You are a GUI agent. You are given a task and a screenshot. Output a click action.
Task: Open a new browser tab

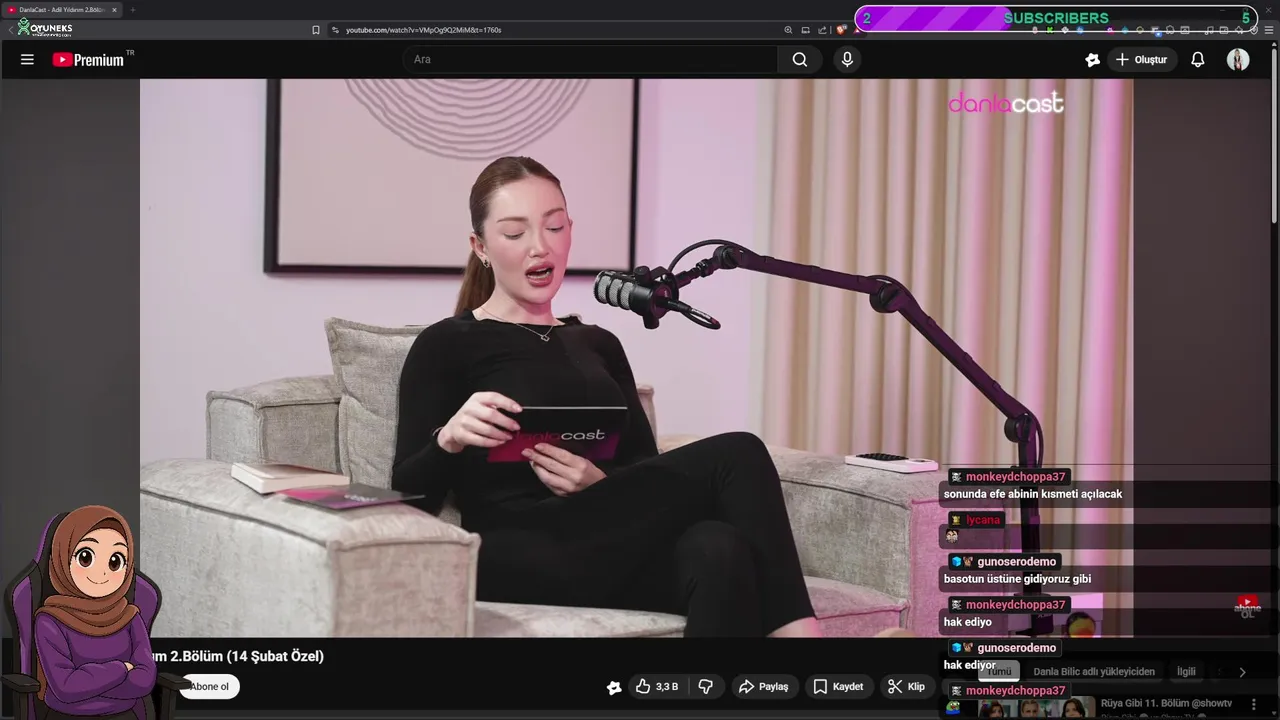132,10
